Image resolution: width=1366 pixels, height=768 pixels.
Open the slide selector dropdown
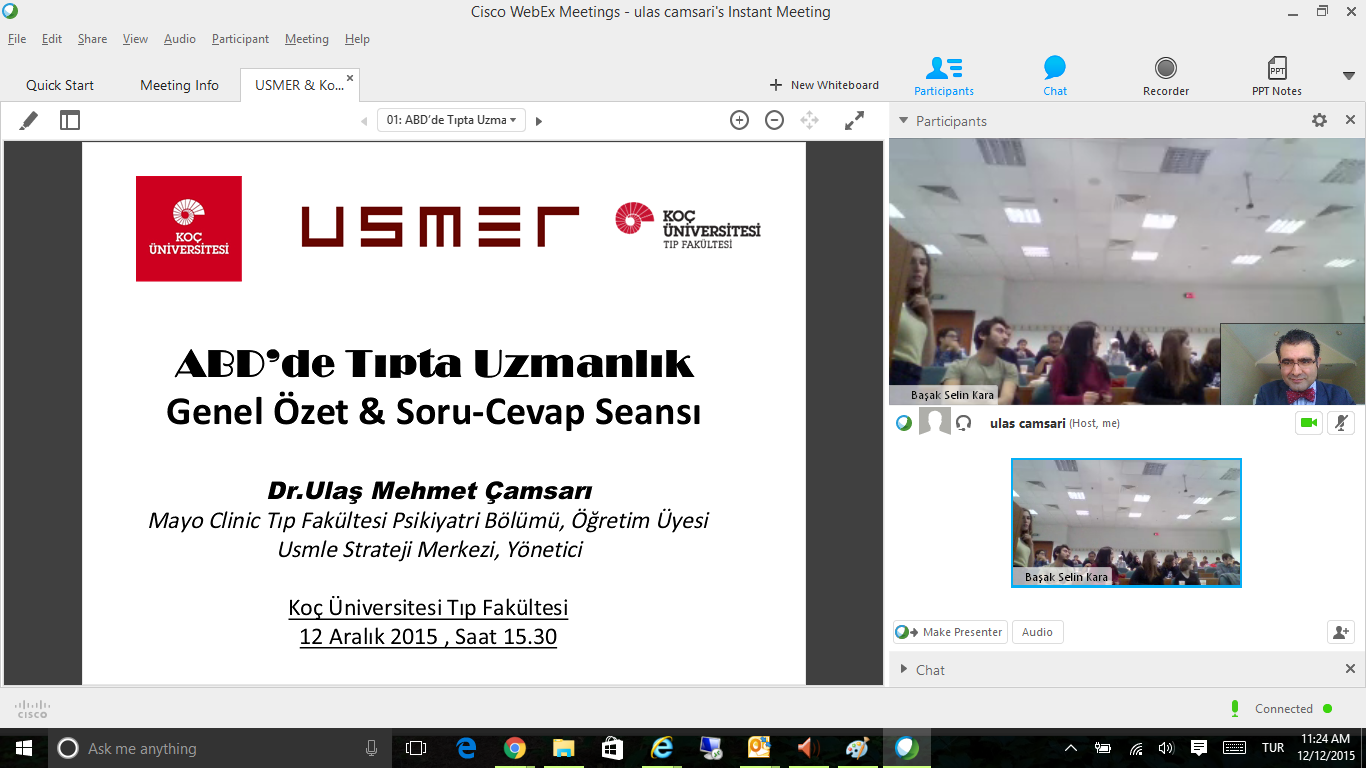pyautogui.click(x=451, y=120)
